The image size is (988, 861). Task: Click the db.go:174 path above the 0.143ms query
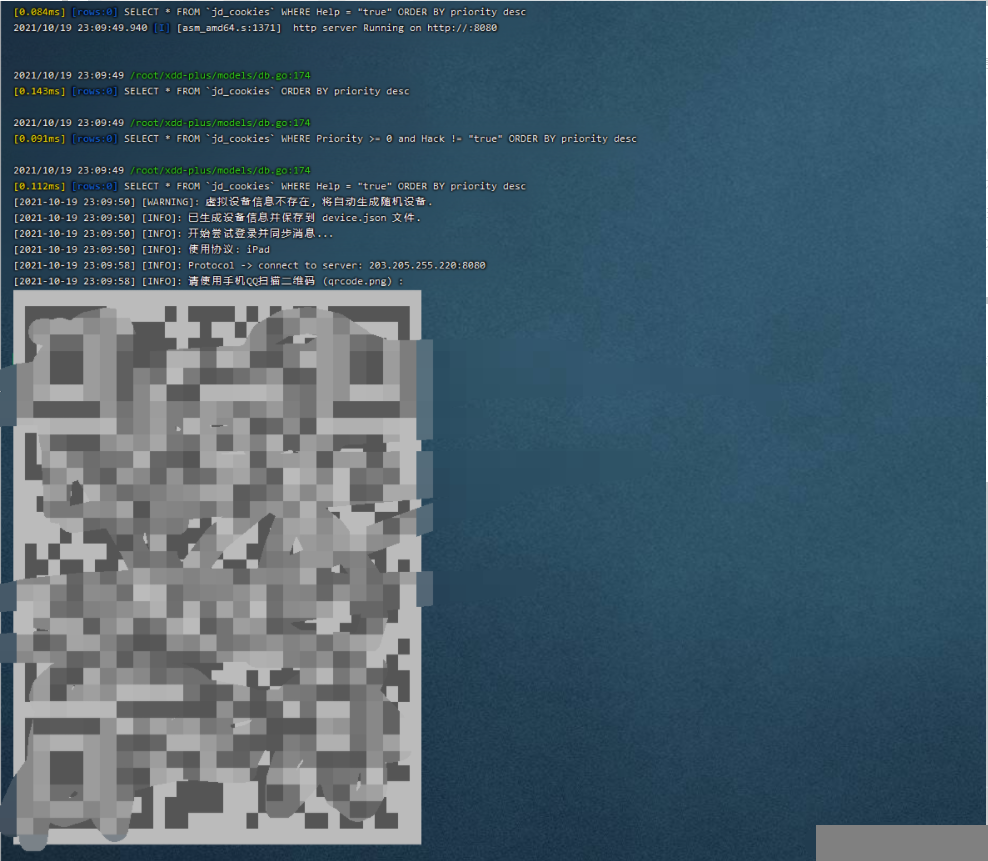220,75
